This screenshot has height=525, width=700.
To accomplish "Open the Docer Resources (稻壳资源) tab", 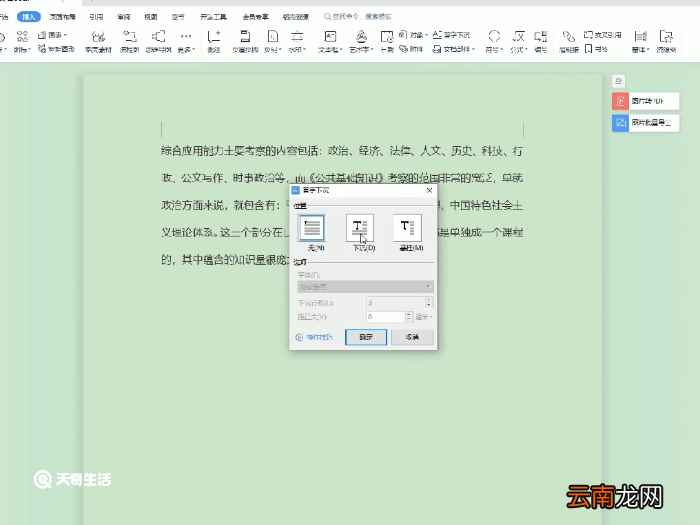I will 296,17.
